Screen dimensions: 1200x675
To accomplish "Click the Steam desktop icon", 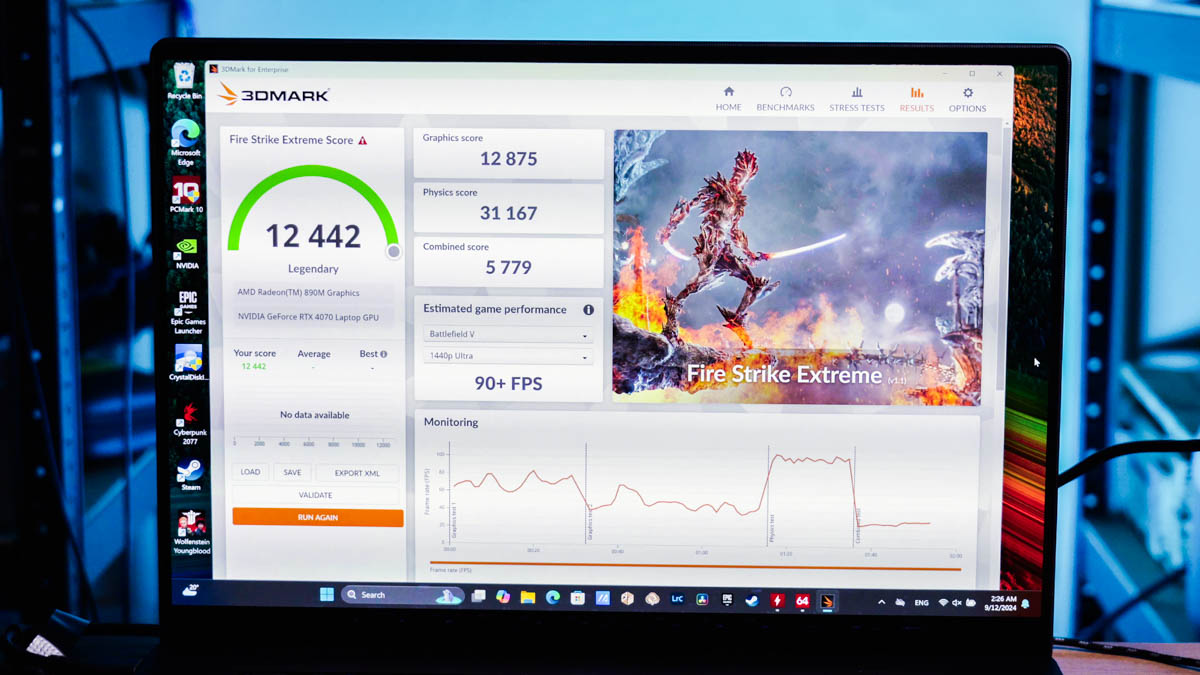I will click(x=190, y=475).
